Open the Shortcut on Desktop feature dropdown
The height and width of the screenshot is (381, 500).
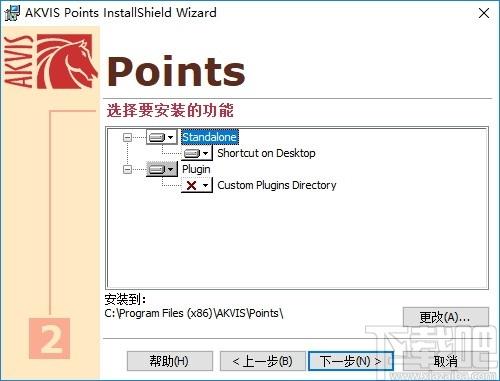(197, 153)
